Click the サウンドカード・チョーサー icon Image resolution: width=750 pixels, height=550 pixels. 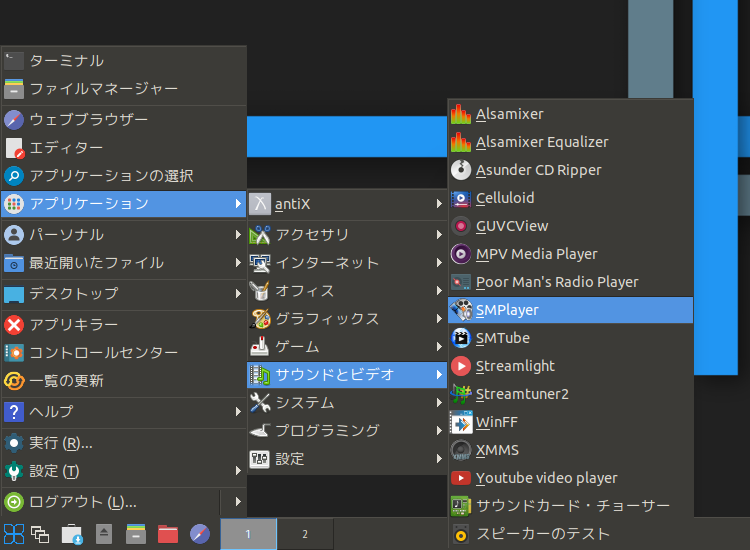(461, 506)
